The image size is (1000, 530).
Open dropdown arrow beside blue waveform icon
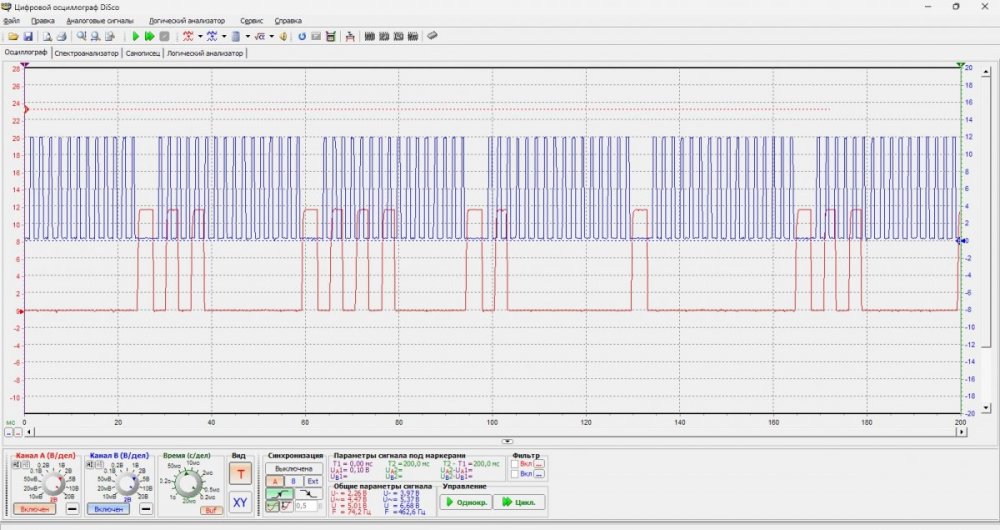(x=223, y=36)
